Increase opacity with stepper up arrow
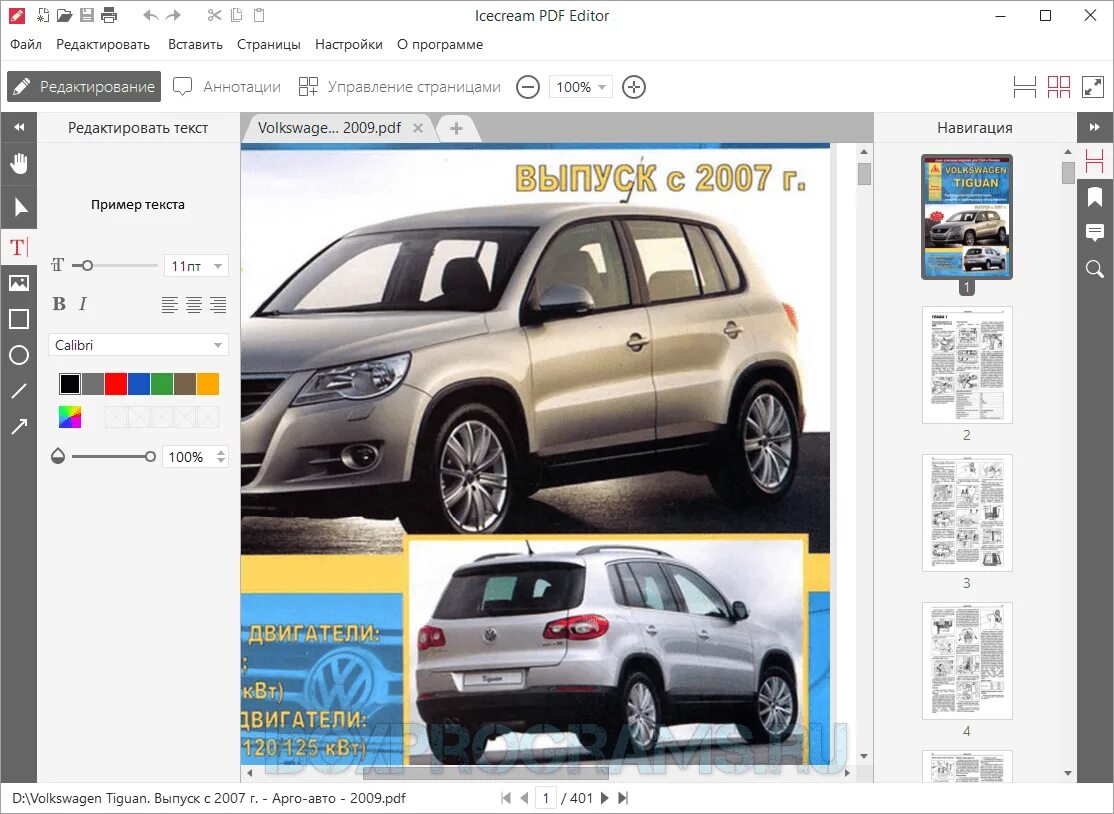The image size is (1114, 814). [x=221, y=452]
